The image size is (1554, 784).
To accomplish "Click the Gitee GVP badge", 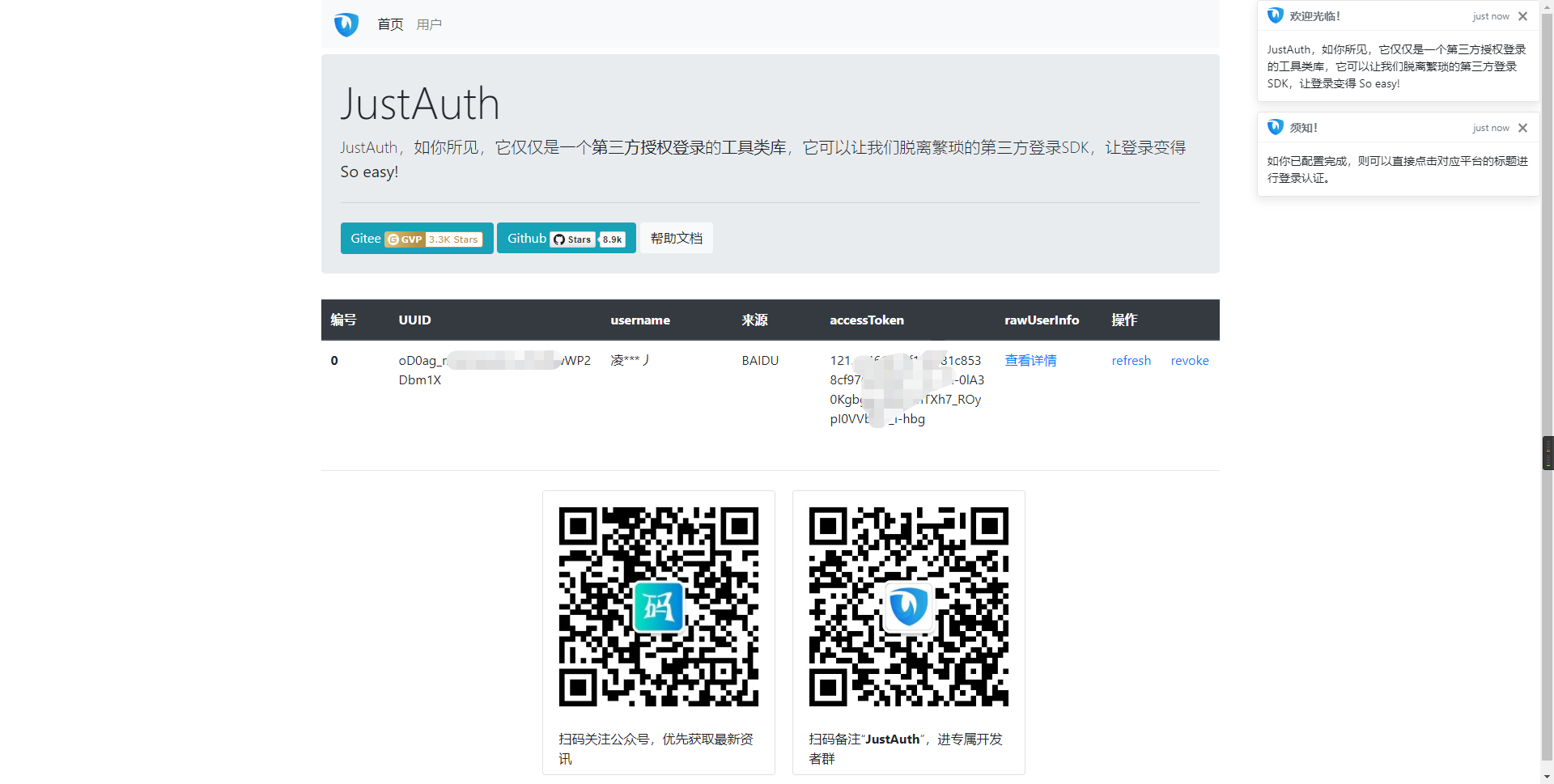I will [x=434, y=239].
